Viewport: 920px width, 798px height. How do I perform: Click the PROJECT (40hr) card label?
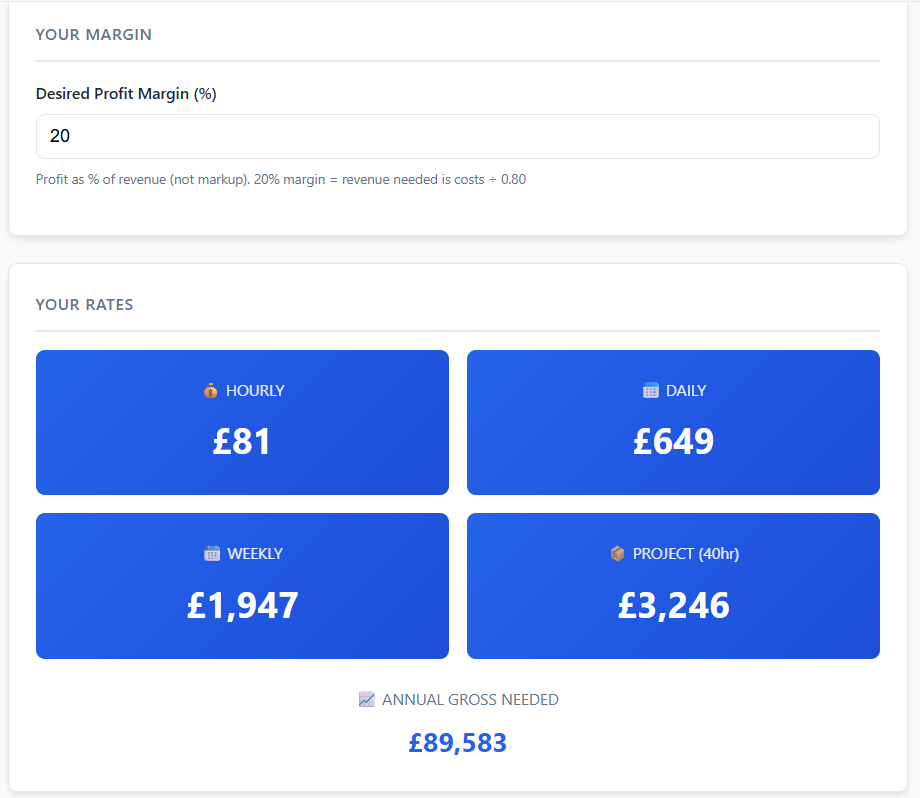coord(686,553)
